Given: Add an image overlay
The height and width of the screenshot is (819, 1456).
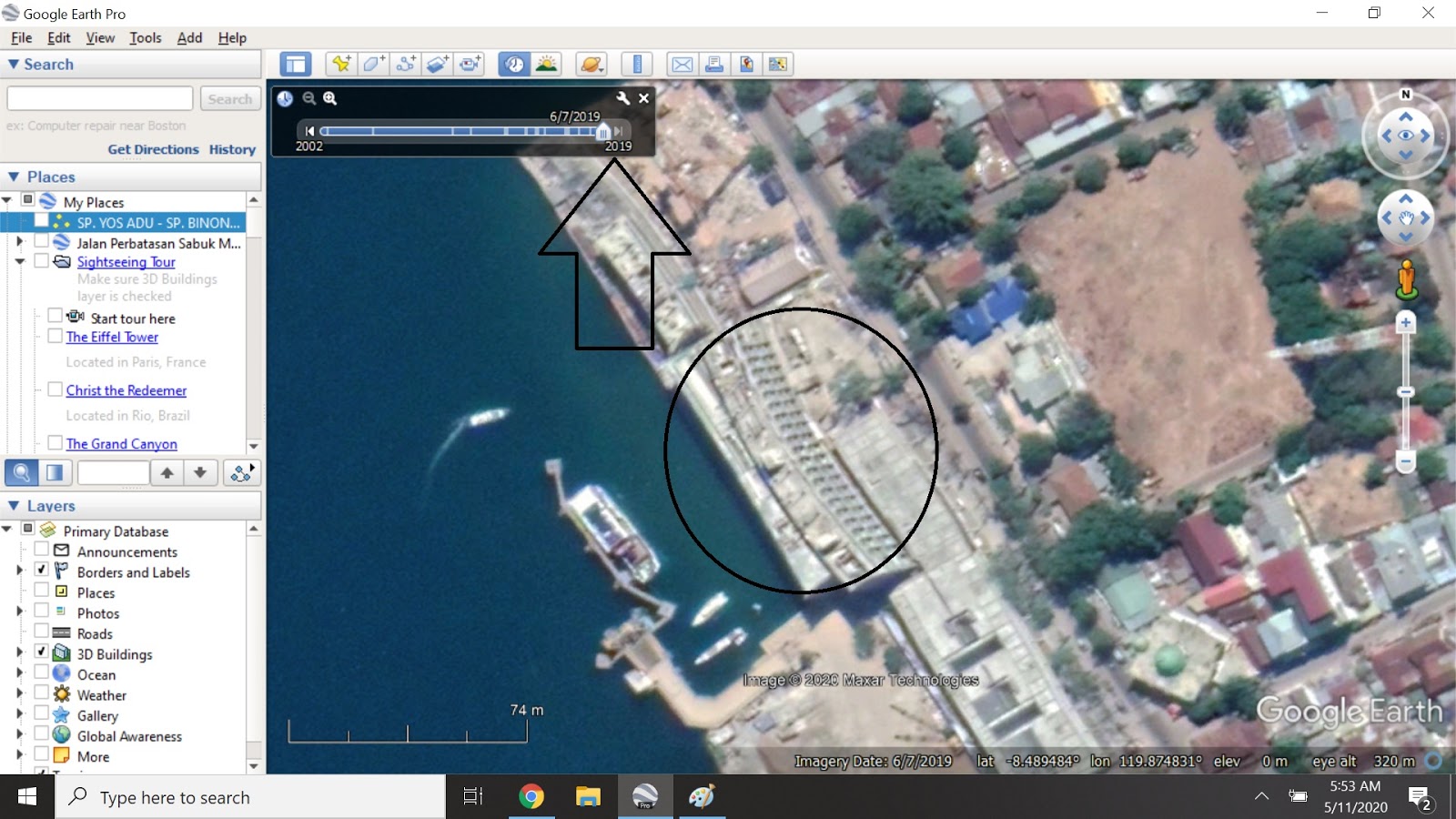Looking at the screenshot, I should (x=438, y=64).
